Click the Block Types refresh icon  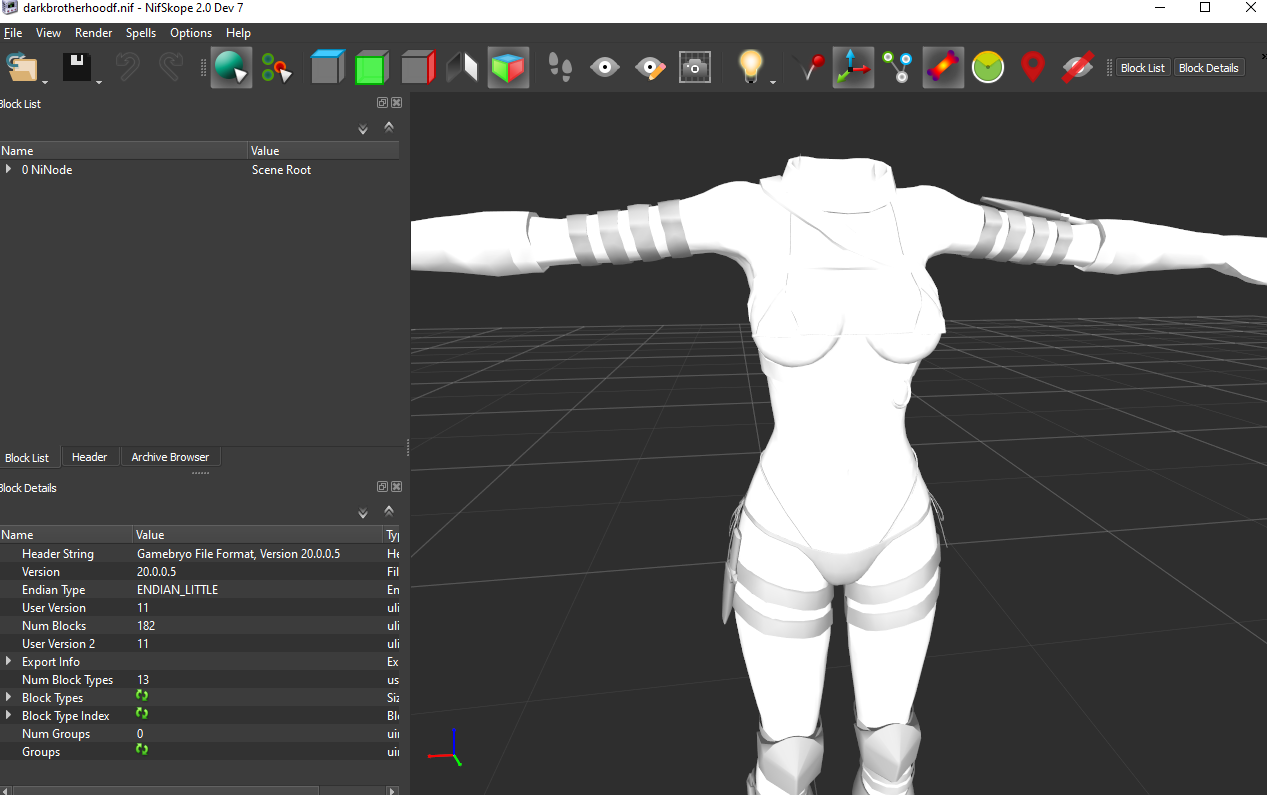[142, 696]
